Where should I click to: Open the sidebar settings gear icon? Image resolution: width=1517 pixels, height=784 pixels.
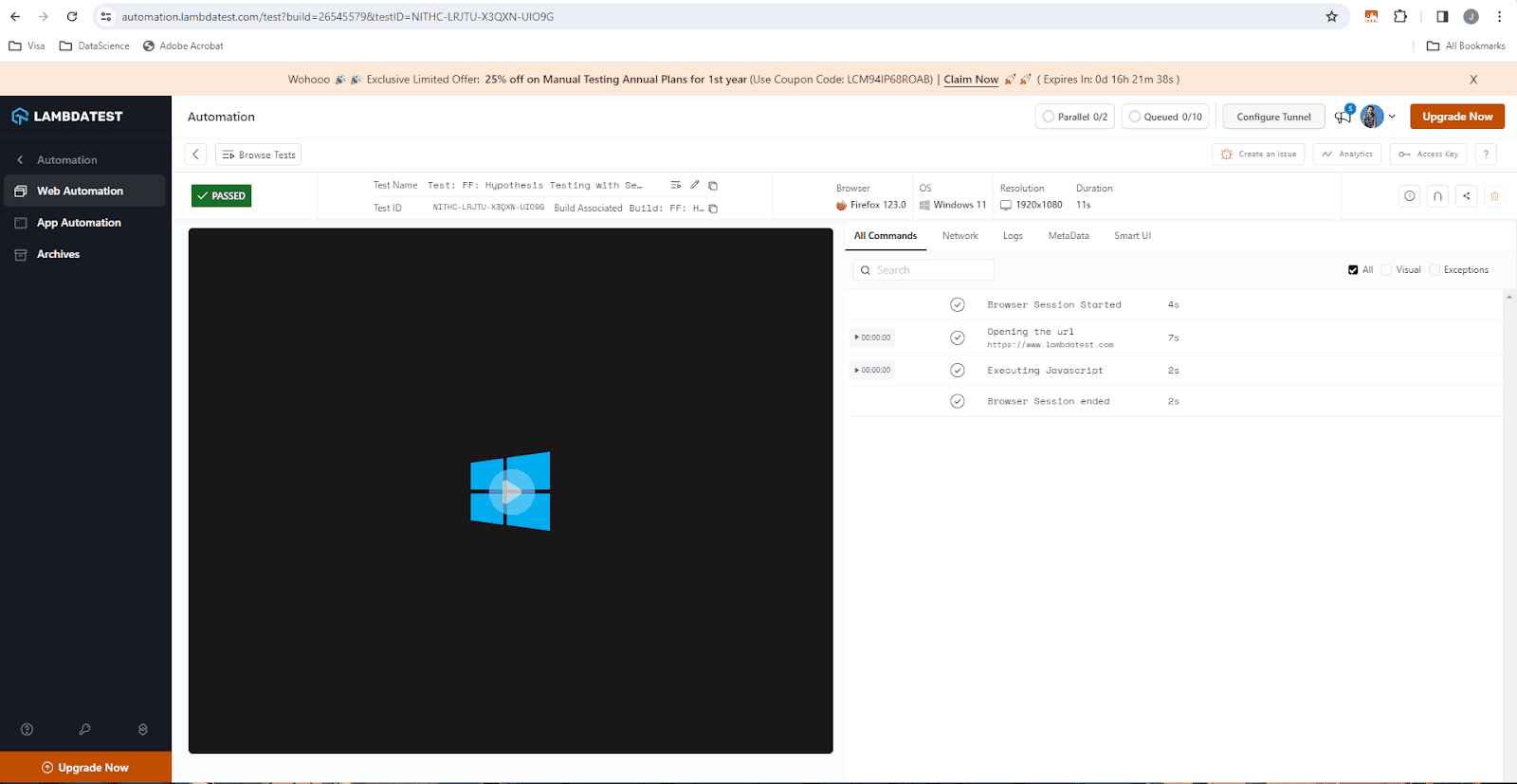coord(143,729)
